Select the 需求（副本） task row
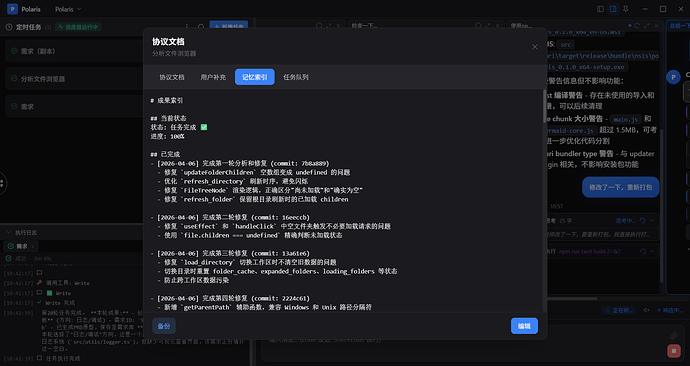The image size is (690, 366). (73, 51)
